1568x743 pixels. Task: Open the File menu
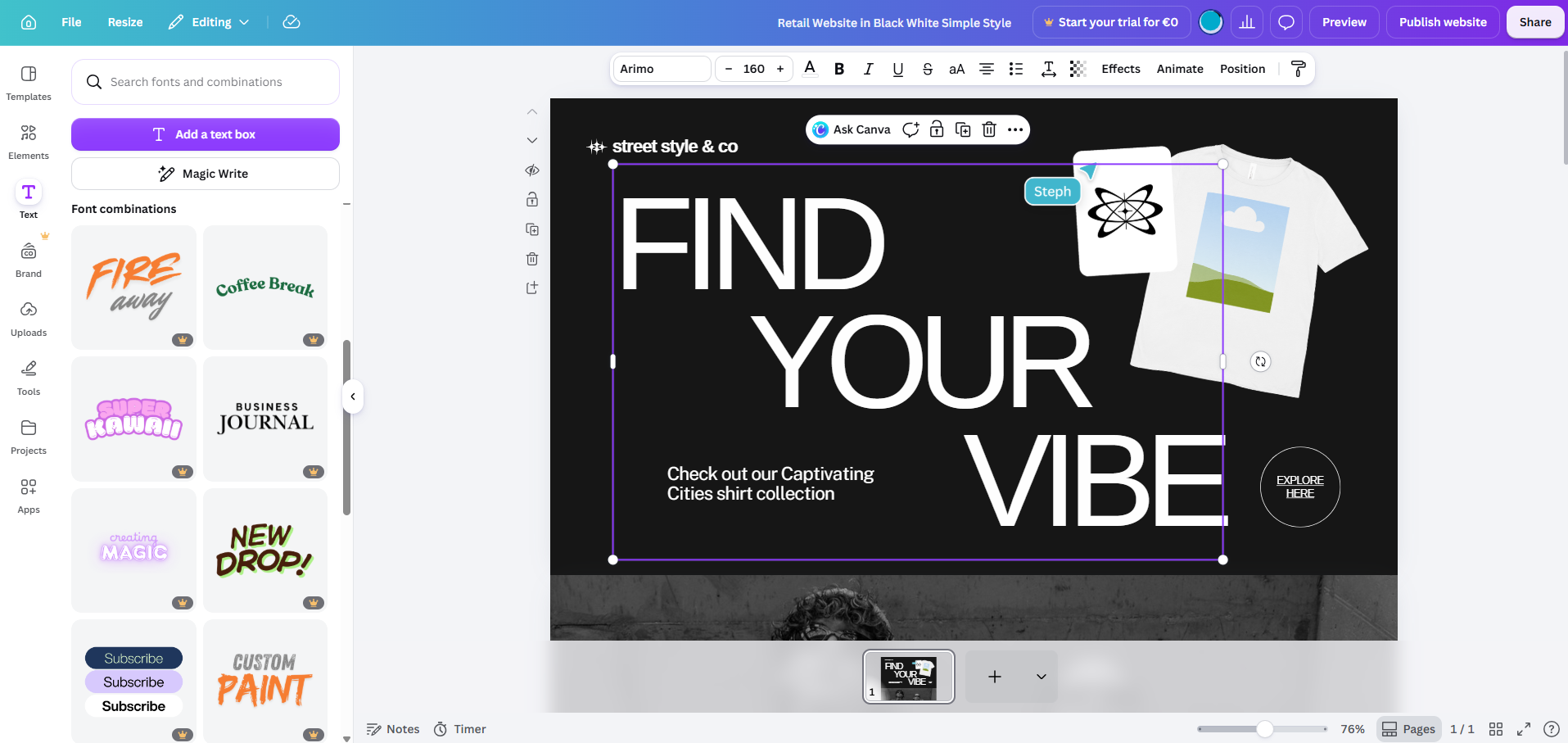tap(71, 22)
